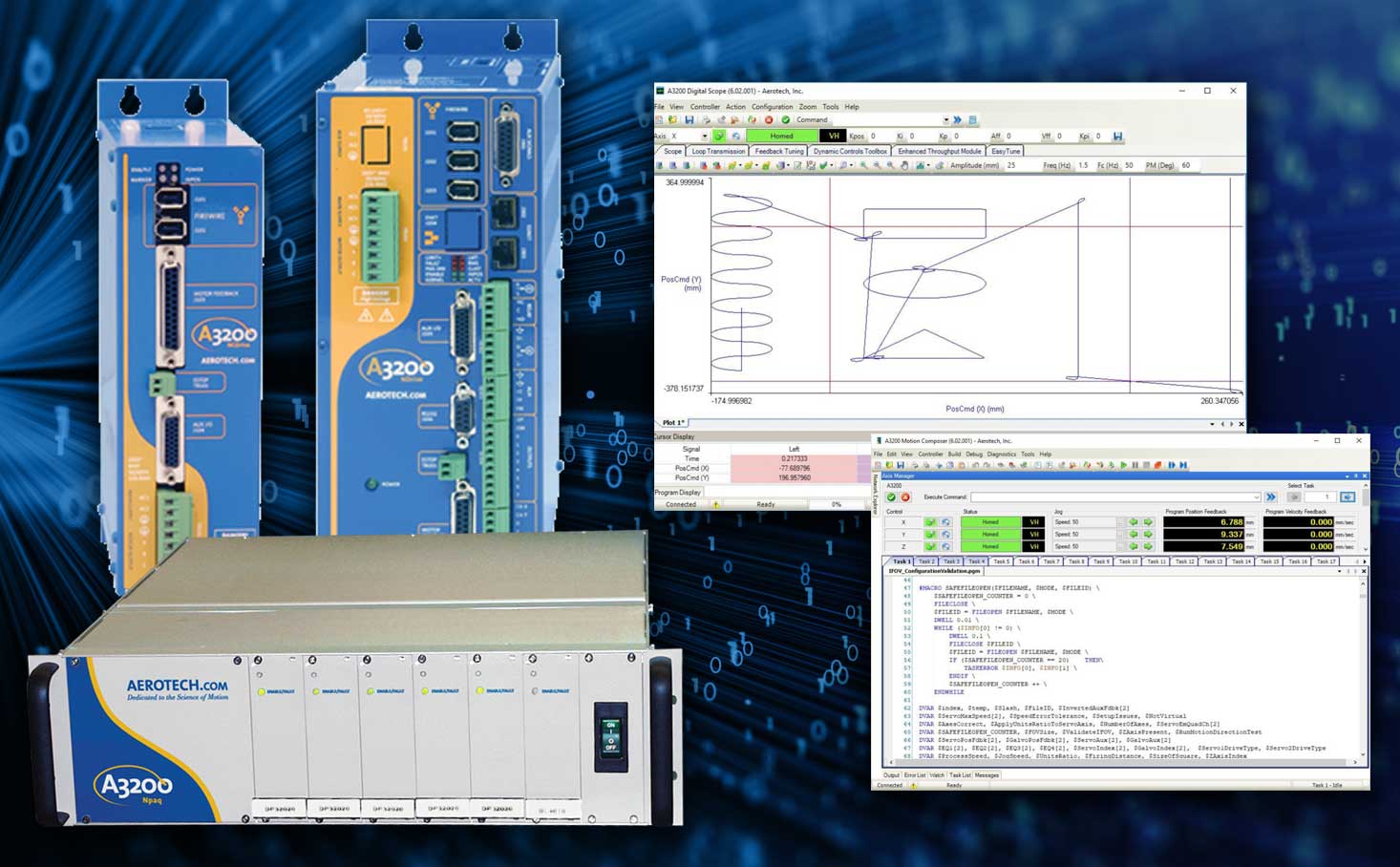Click IFOV_ConfigurationValidation.pgm document tab

click(x=934, y=571)
